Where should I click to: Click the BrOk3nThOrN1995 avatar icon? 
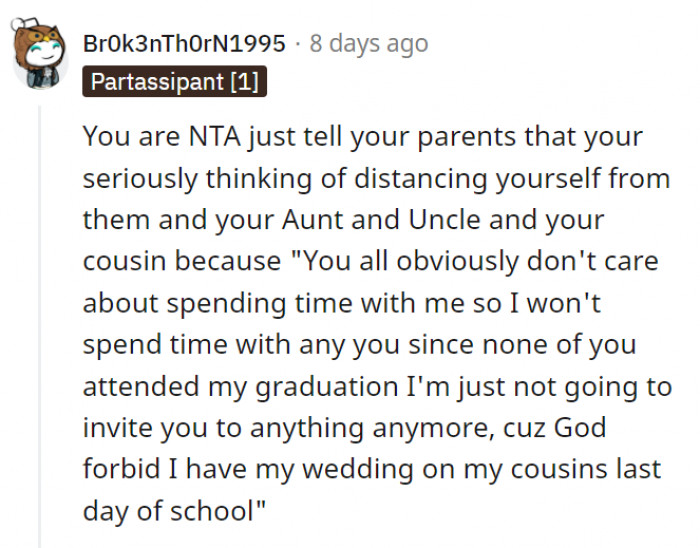(38, 54)
